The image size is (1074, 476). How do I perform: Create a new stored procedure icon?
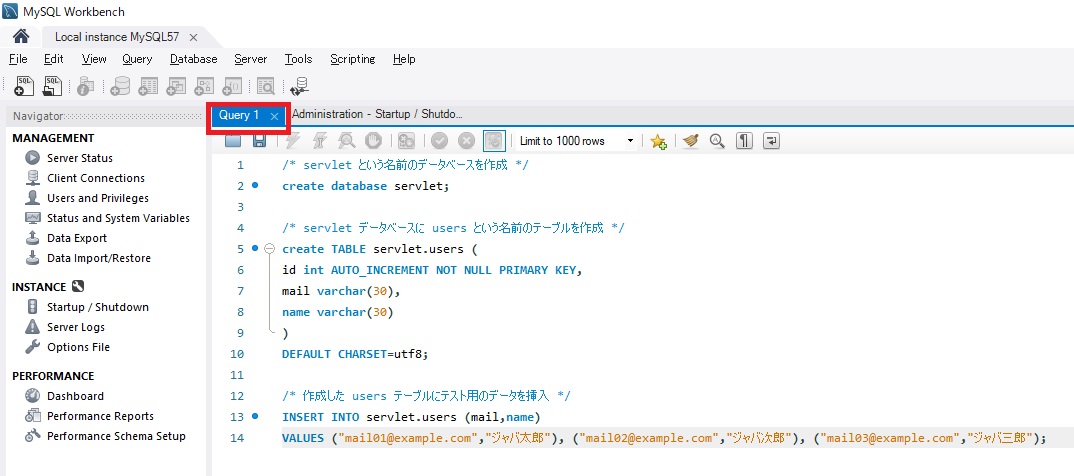tap(205, 86)
